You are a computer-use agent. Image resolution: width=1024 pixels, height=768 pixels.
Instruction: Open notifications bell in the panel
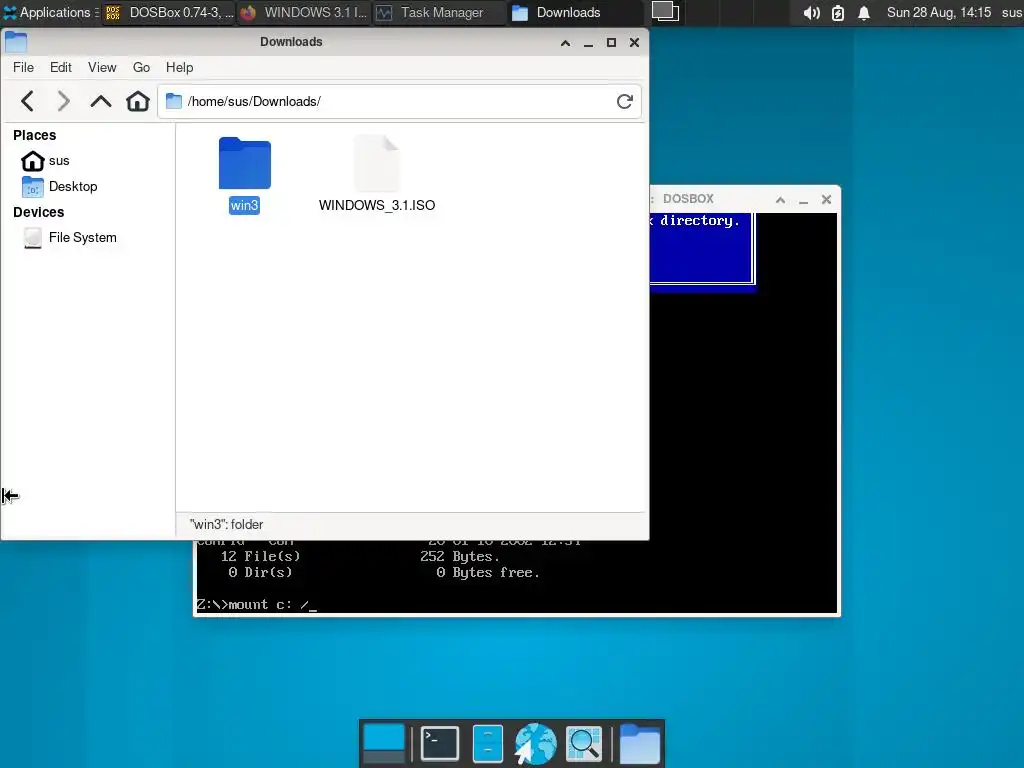(x=864, y=12)
